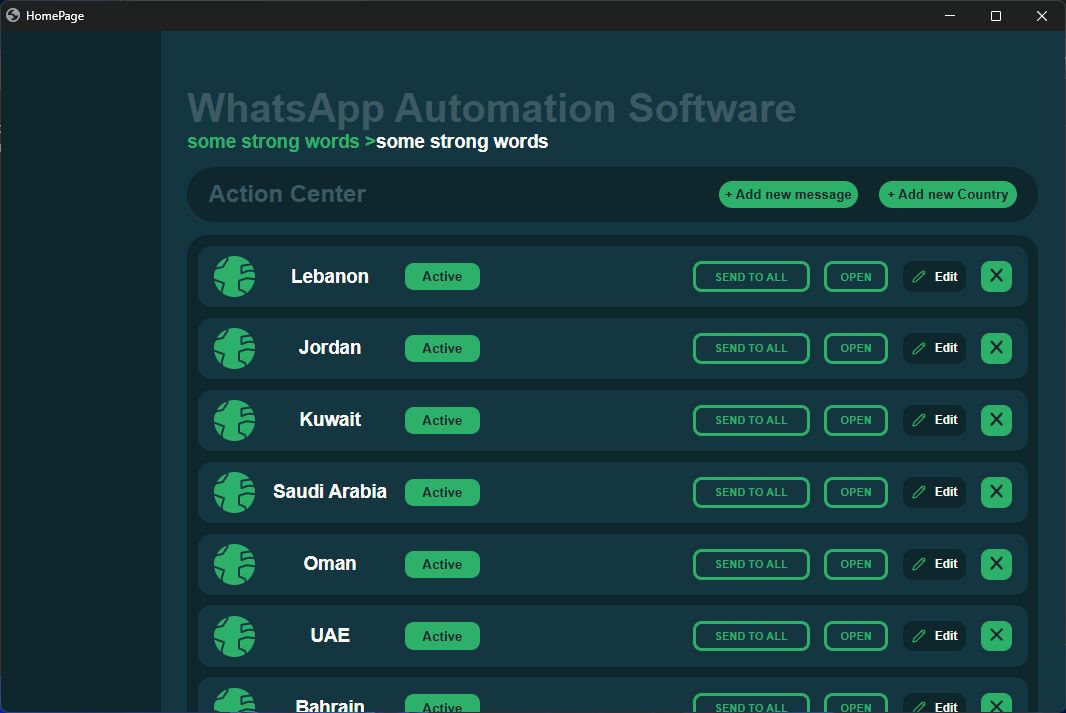Send to all in Oman row
Image resolution: width=1066 pixels, height=713 pixels.
pyautogui.click(x=751, y=564)
